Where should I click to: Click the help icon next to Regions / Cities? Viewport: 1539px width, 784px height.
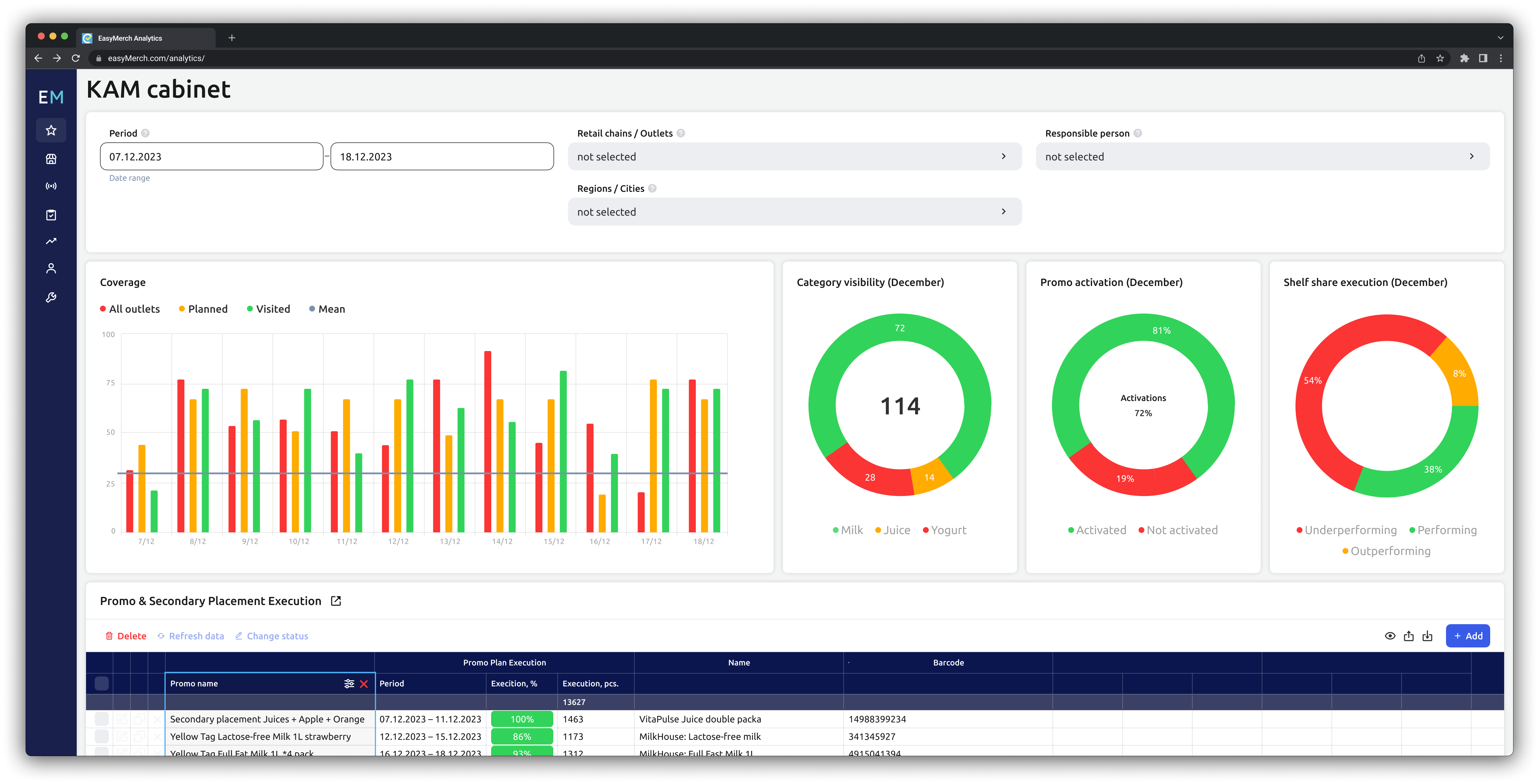(x=652, y=188)
